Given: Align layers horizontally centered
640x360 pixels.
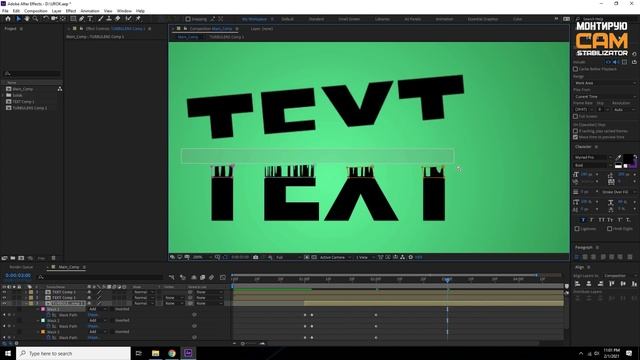Looking at the screenshot, I should [589, 284].
